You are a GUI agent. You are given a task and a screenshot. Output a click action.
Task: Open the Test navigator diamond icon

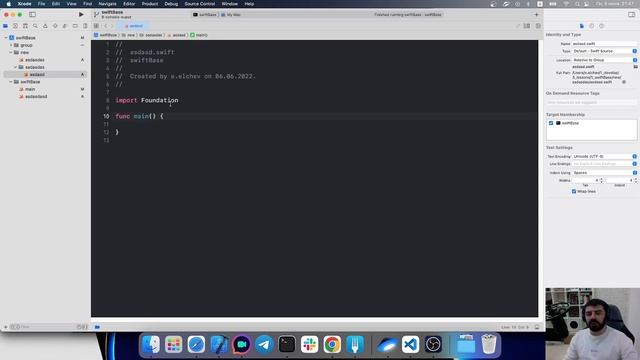coord(55,26)
